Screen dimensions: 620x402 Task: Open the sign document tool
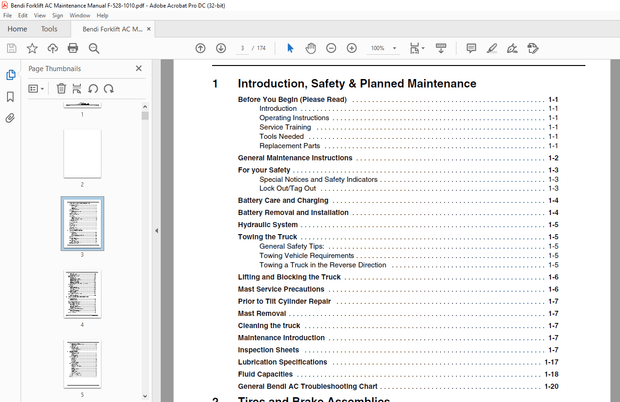pyautogui.click(x=512, y=48)
